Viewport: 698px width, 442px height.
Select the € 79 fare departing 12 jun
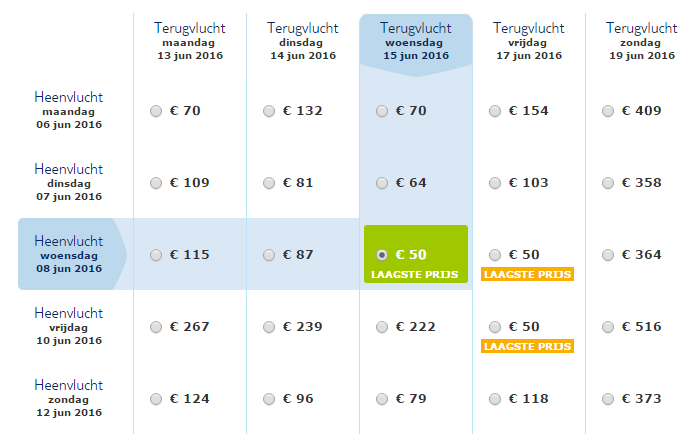[x=382, y=399]
